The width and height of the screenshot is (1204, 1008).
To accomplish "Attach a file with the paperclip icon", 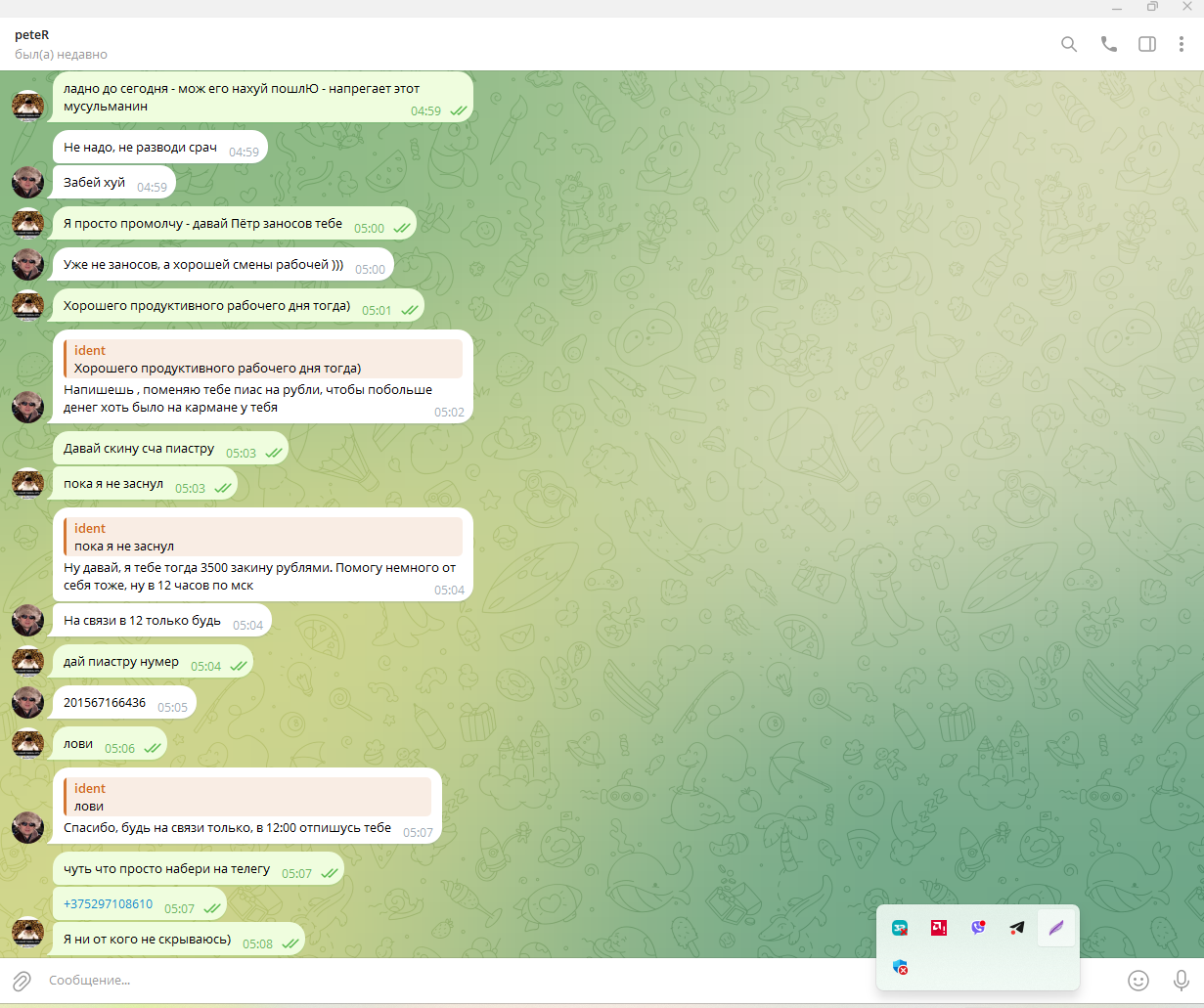I will coord(22,980).
